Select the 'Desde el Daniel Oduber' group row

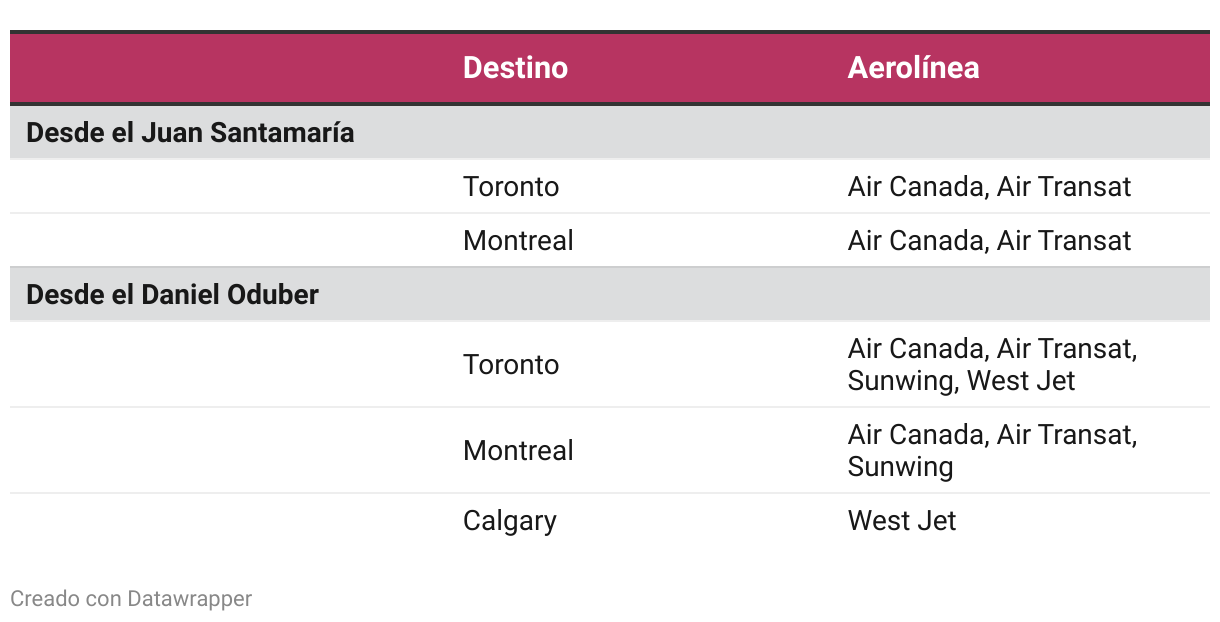click(x=610, y=294)
